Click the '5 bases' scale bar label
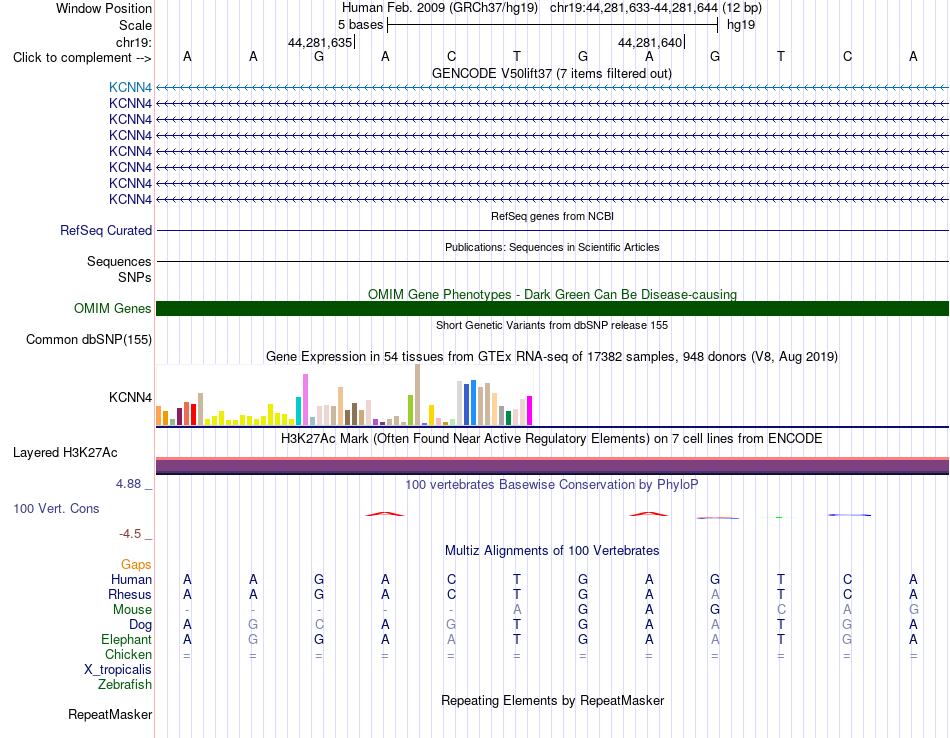950x738 pixels. coord(360,25)
